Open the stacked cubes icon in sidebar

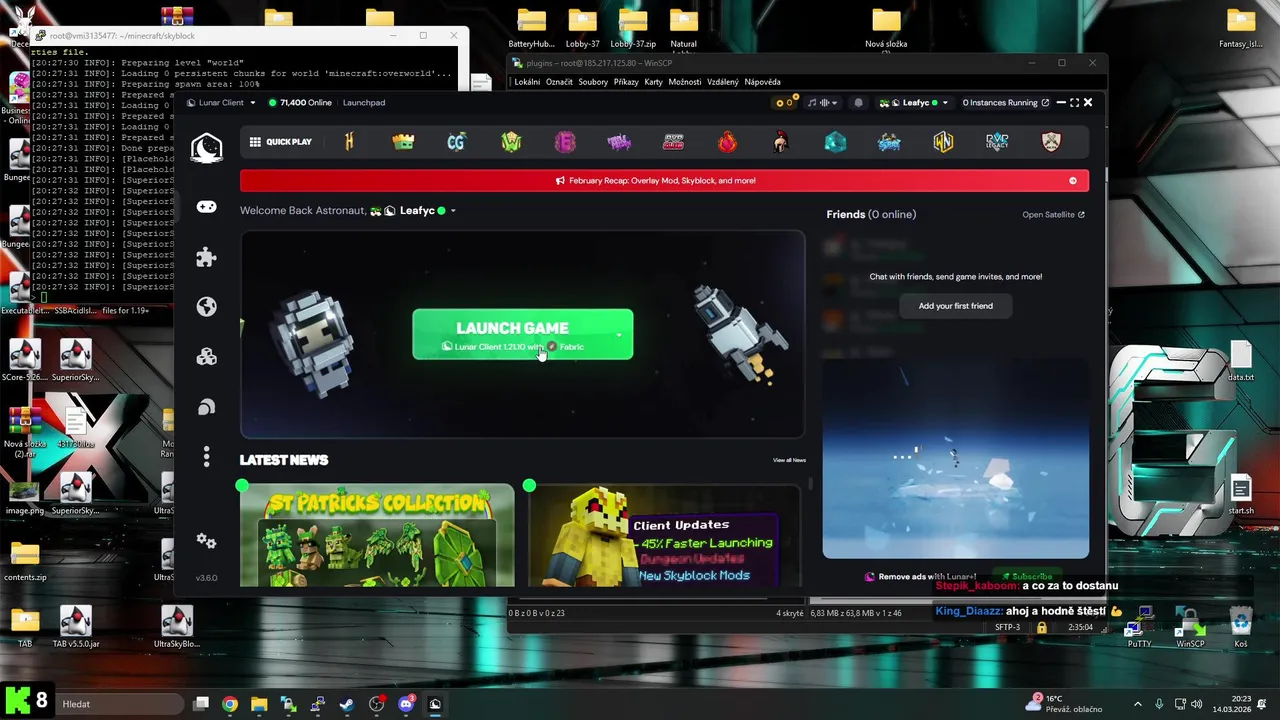[206, 357]
